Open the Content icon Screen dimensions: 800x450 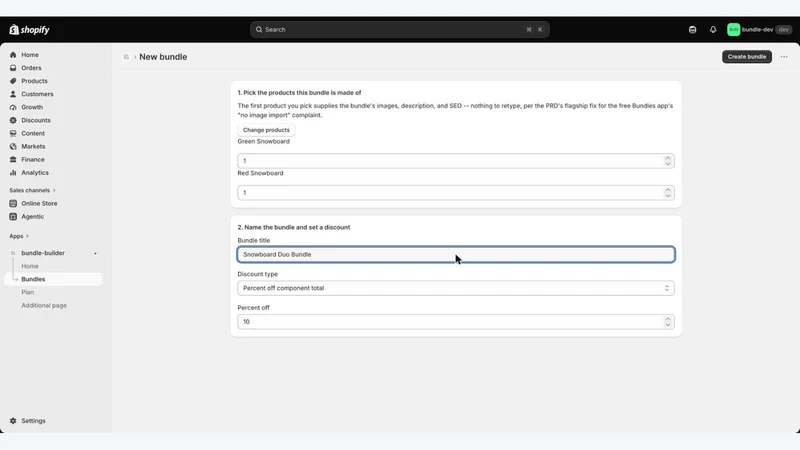click(x=13, y=133)
